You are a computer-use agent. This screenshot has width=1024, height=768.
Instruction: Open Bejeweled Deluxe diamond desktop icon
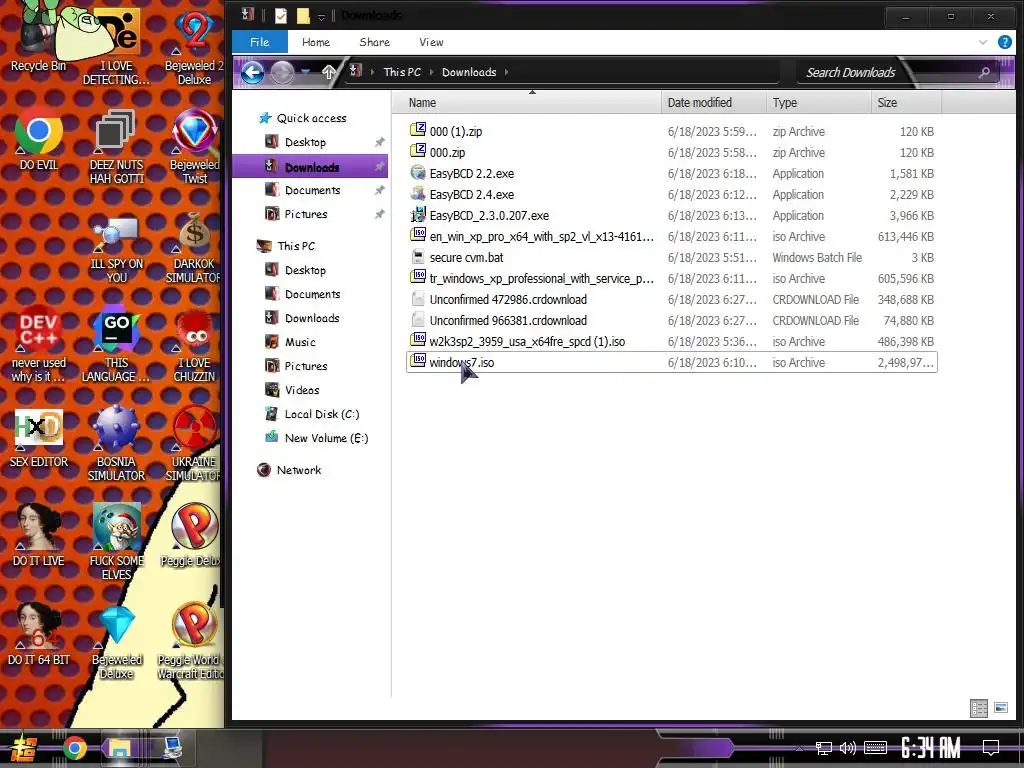pyautogui.click(x=116, y=643)
